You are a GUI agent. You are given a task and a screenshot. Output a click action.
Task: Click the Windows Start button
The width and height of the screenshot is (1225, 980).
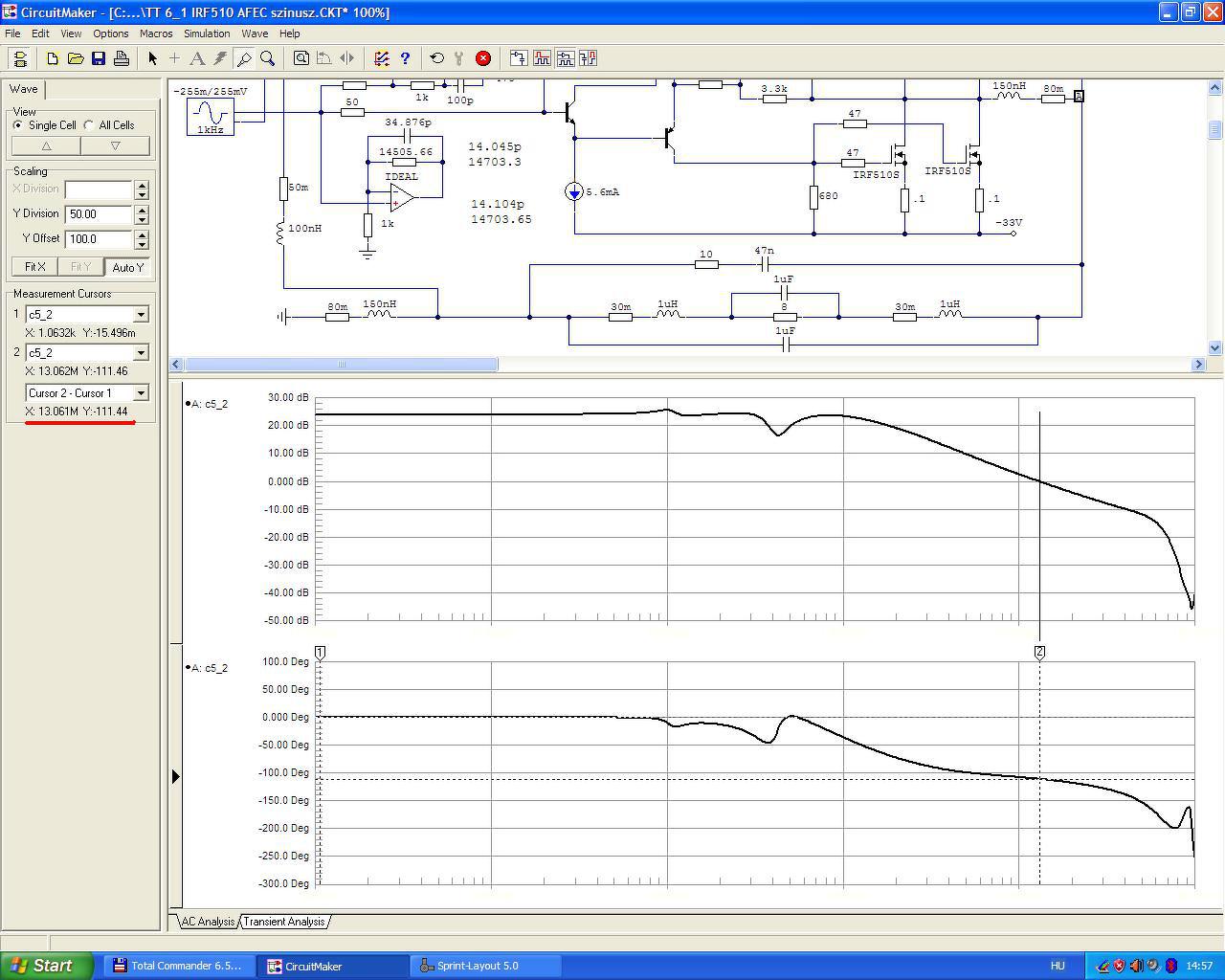click(47, 966)
